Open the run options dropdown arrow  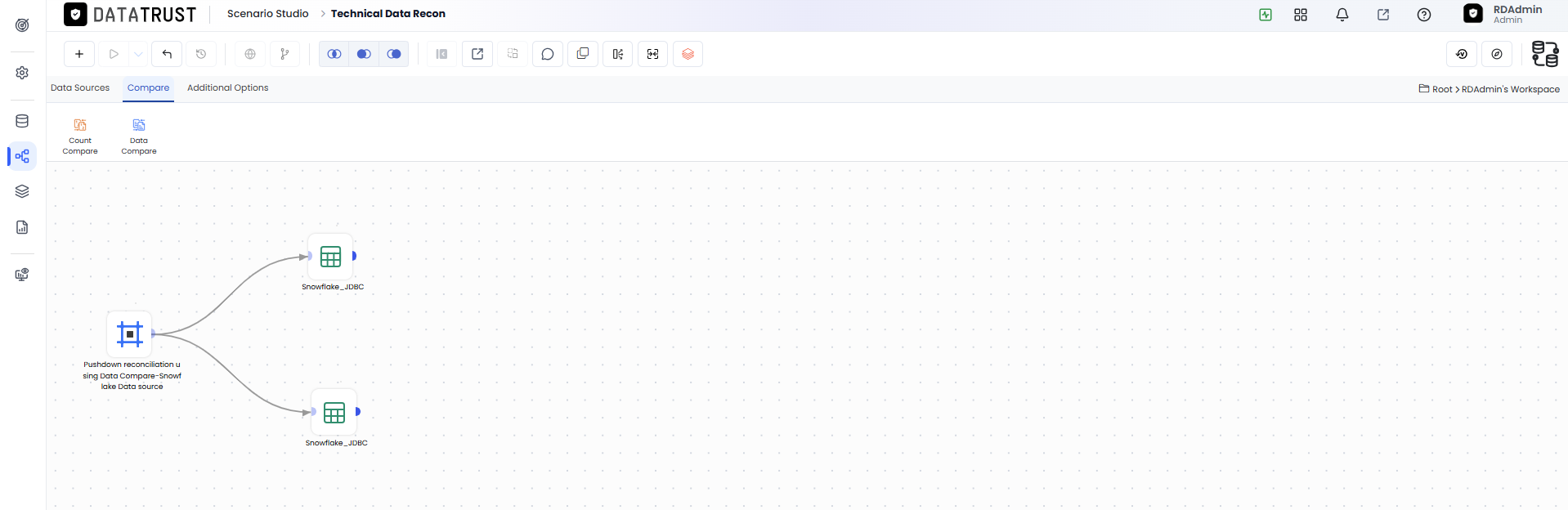tap(138, 54)
